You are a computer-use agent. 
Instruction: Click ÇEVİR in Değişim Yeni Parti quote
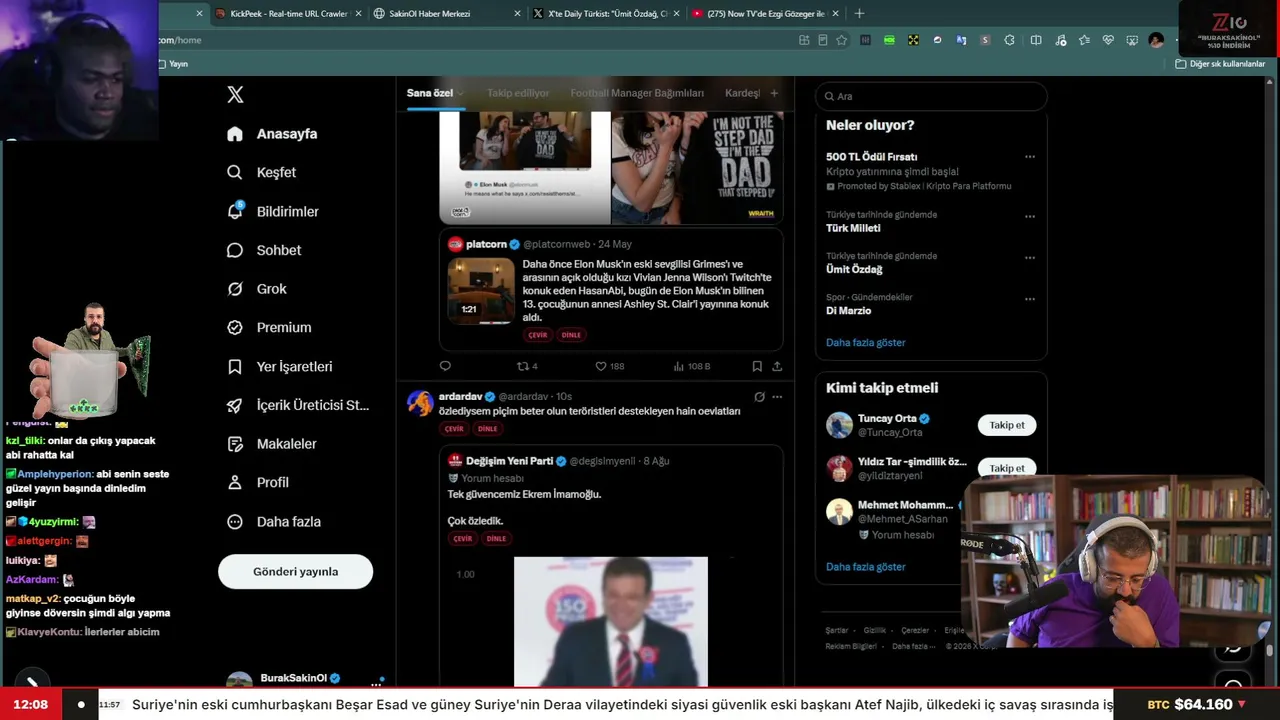click(463, 539)
